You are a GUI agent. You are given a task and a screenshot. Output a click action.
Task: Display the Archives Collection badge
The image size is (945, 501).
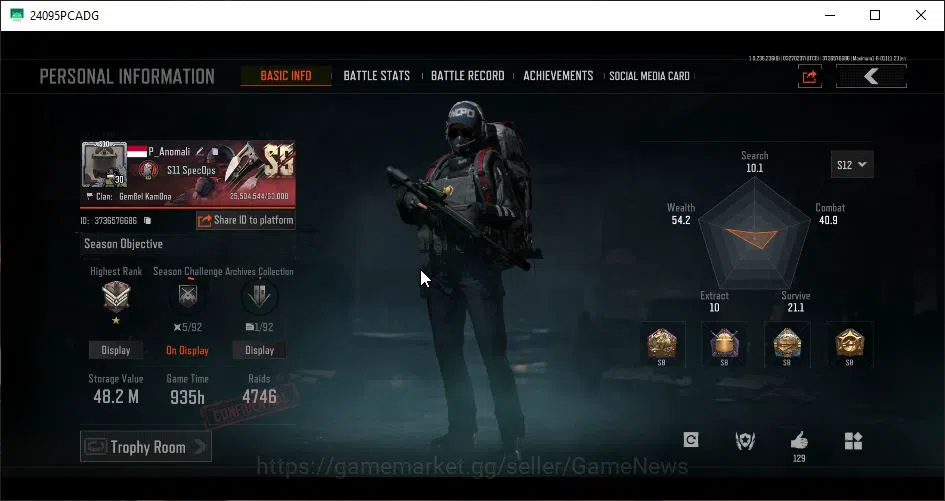pyautogui.click(x=260, y=350)
